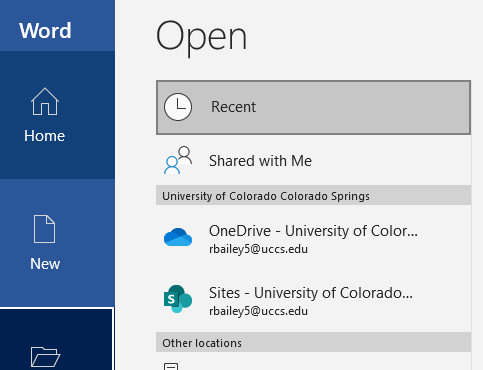Select the New blank page icon
This screenshot has height=370, width=483.
point(44,229)
